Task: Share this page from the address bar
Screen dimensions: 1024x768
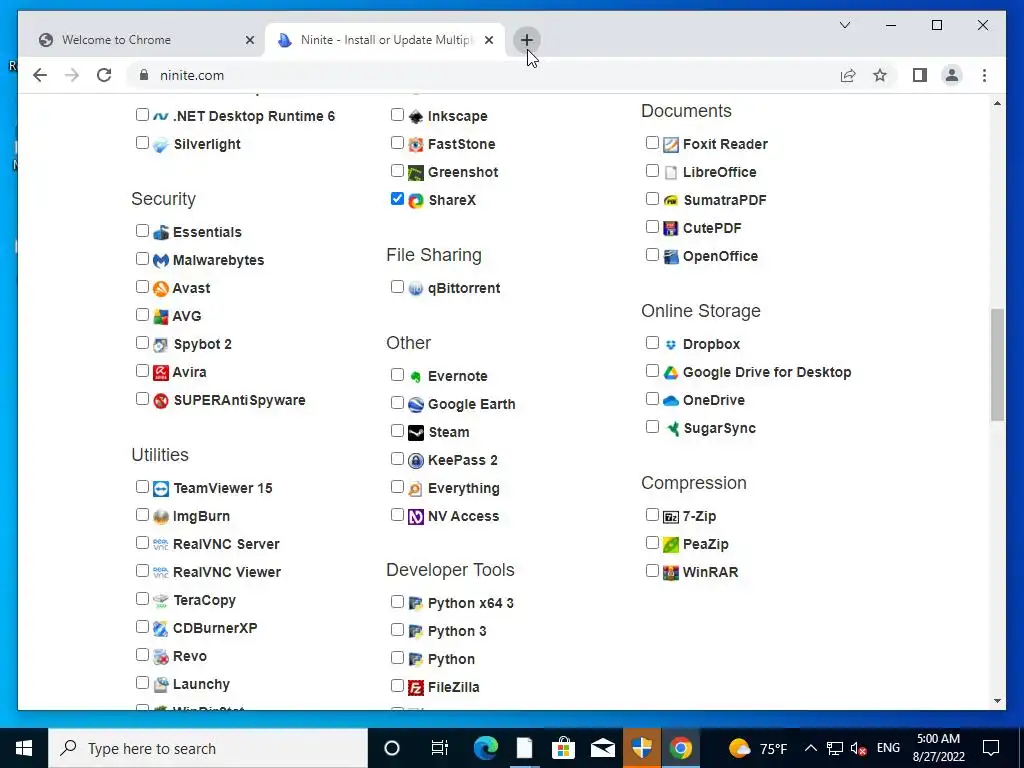Action: click(848, 75)
